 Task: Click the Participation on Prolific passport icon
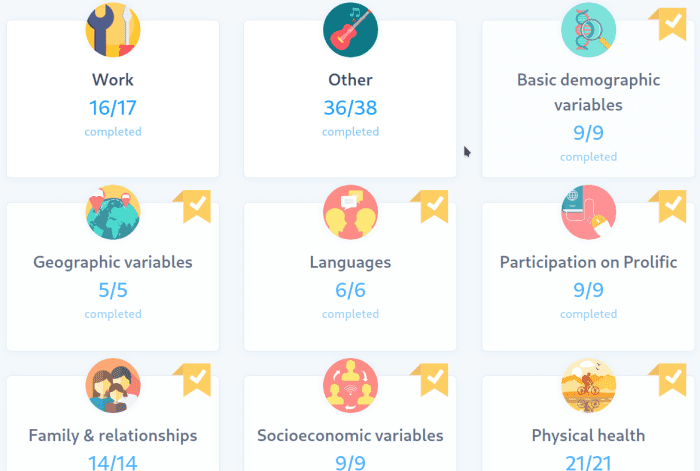(x=588, y=212)
